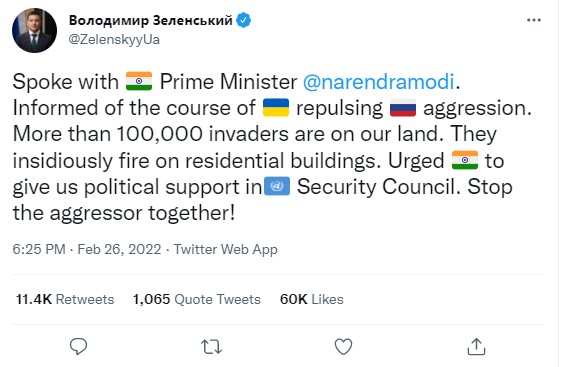The height and width of the screenshot is (367, 561).
Task: Click the Feb 26, 2022 date
Action: [x=119, y=249]
